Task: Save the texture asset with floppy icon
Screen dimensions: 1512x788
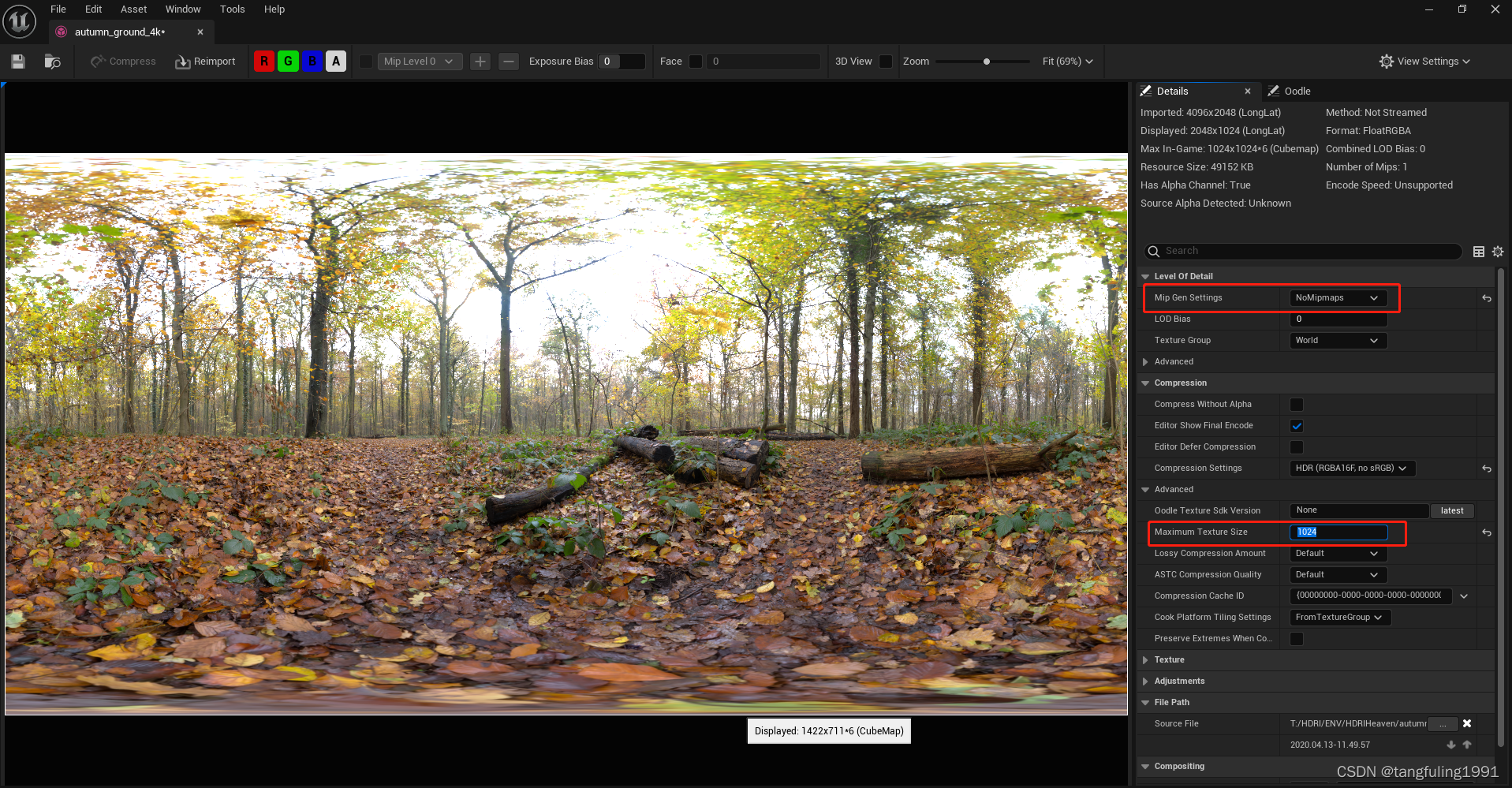Action: [x=18, y=62]
